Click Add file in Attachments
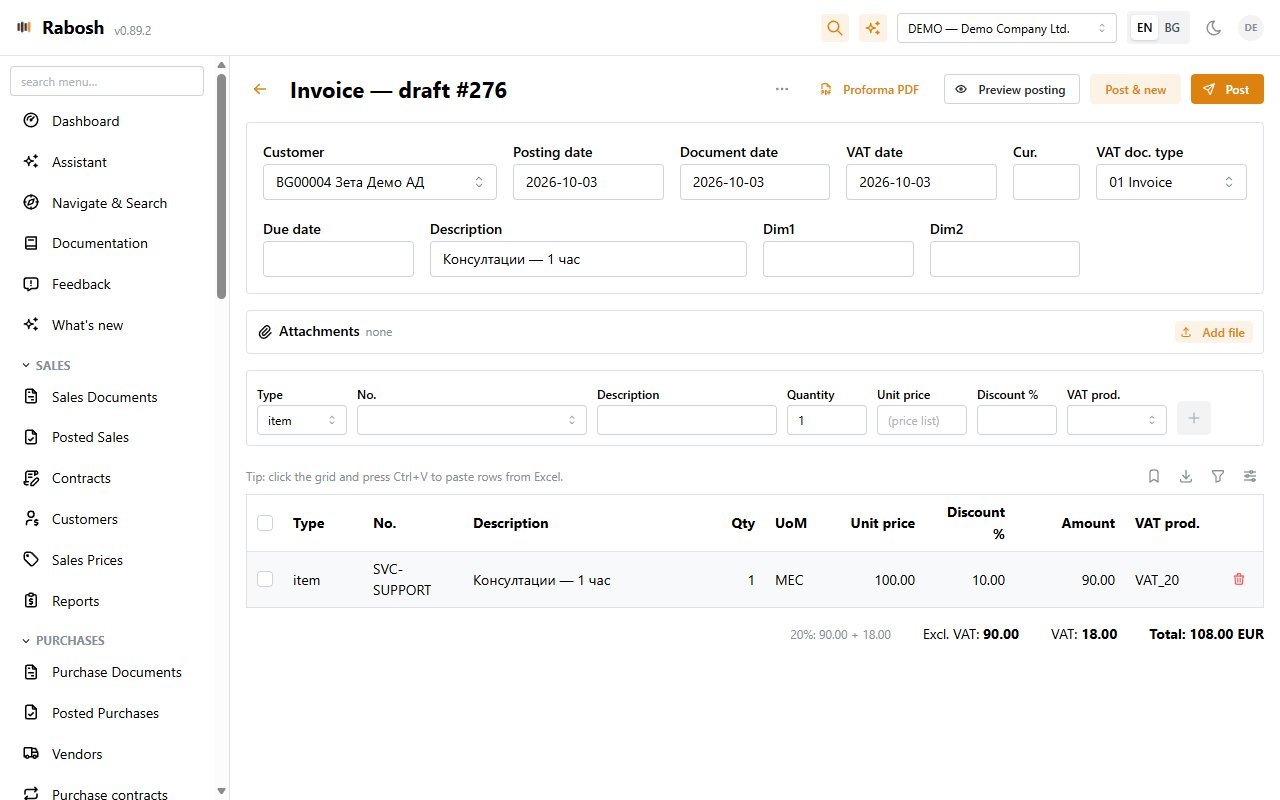 1214,332
